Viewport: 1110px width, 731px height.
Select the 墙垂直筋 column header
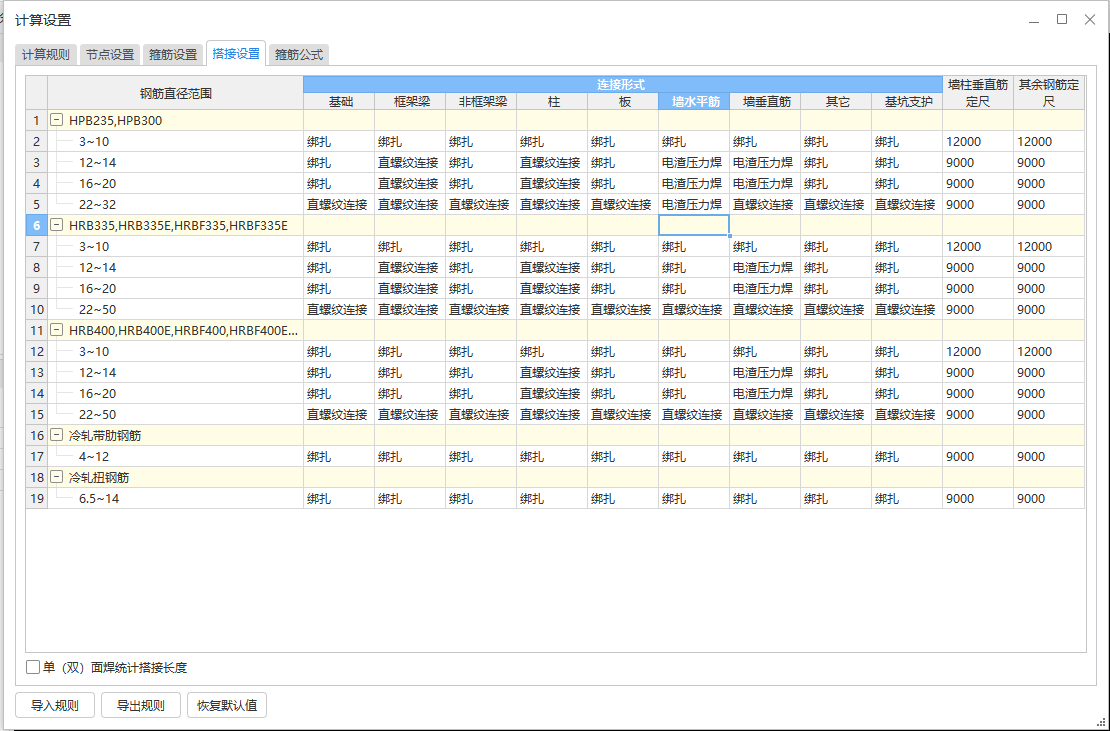pos(765,102)
